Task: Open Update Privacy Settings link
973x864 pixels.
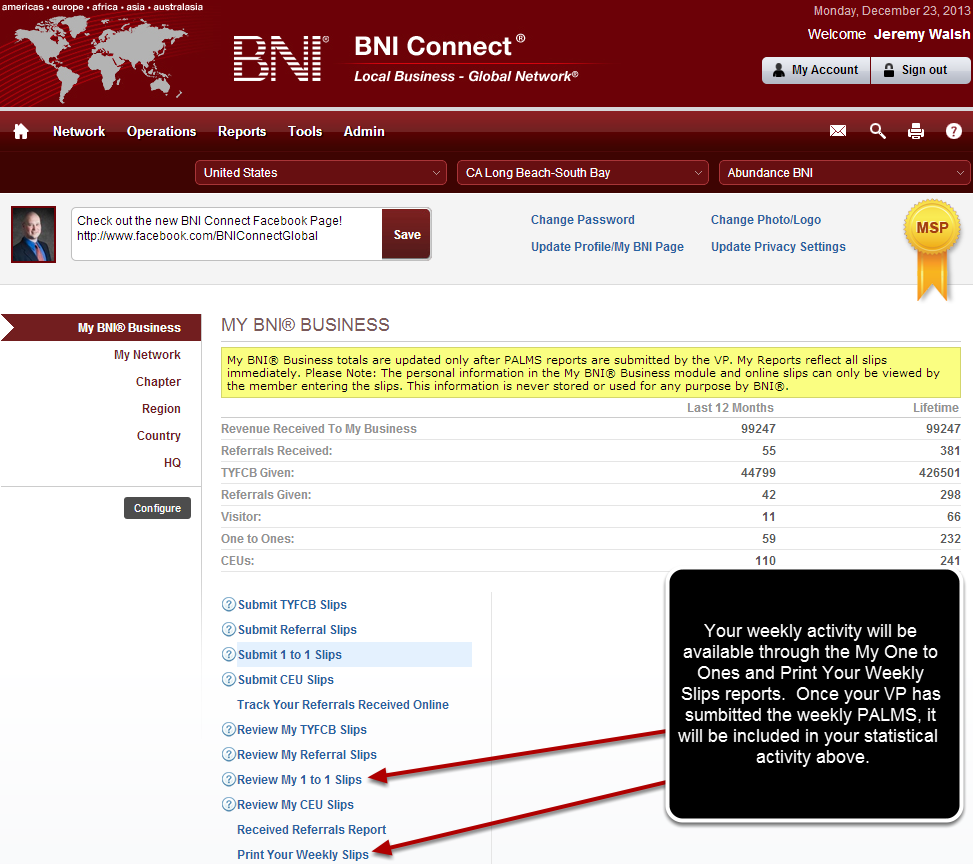Action: (x=778, y=246)
